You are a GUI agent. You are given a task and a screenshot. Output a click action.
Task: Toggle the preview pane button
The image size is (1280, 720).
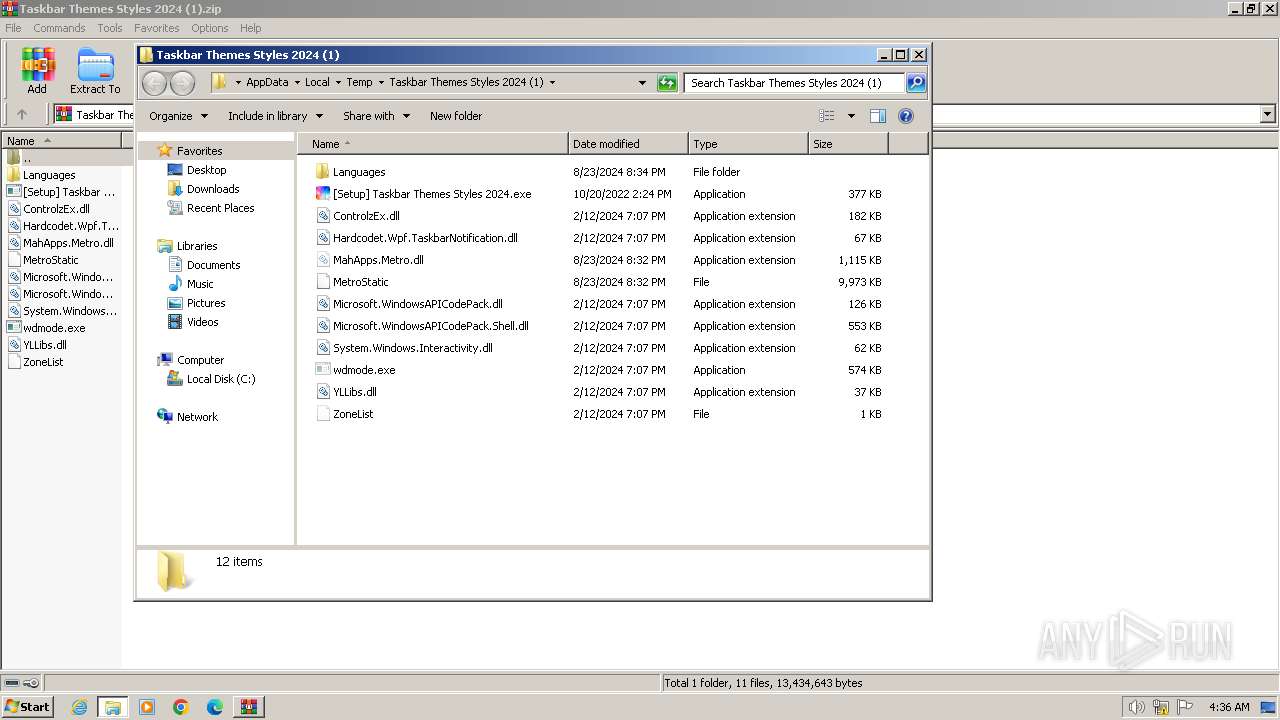tap(877, 116)
